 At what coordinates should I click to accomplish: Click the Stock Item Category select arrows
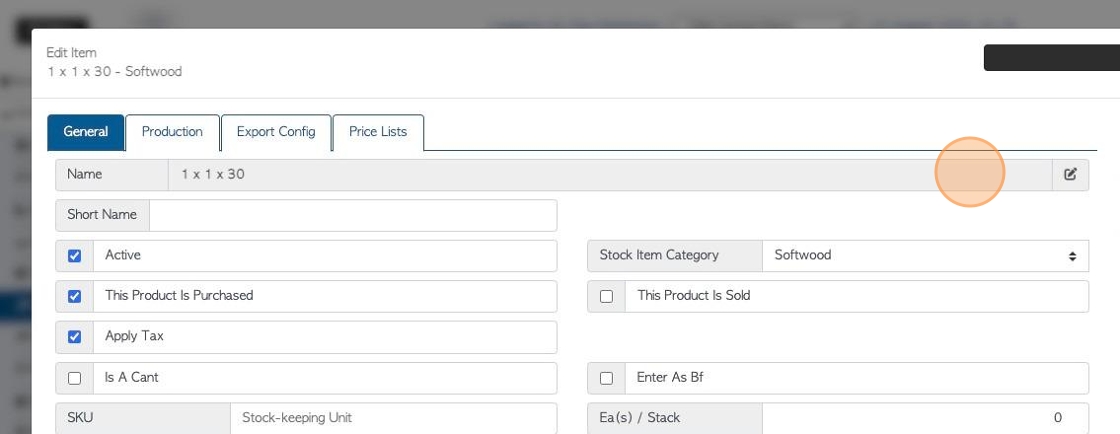pyautogui.click(x=1072, y=256)
